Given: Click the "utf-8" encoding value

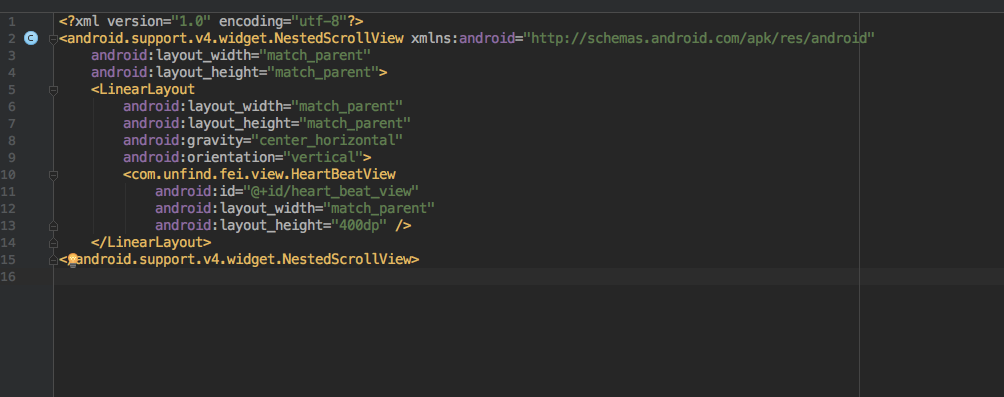Looking at the screenshot, I should [319, 21].
